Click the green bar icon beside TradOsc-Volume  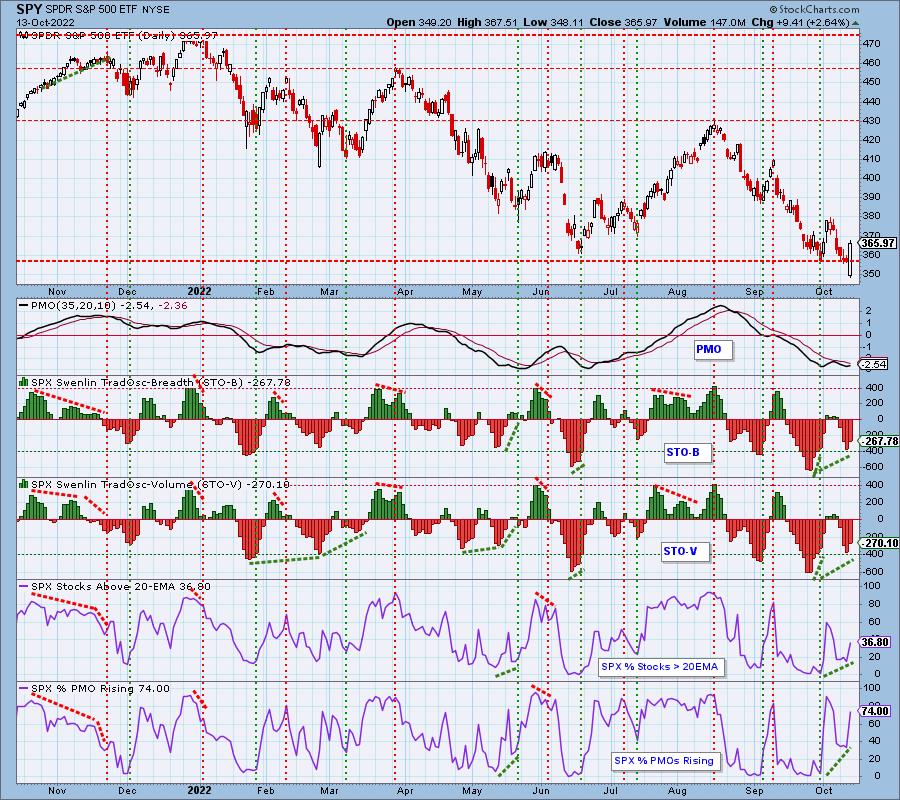coord(24,484)
